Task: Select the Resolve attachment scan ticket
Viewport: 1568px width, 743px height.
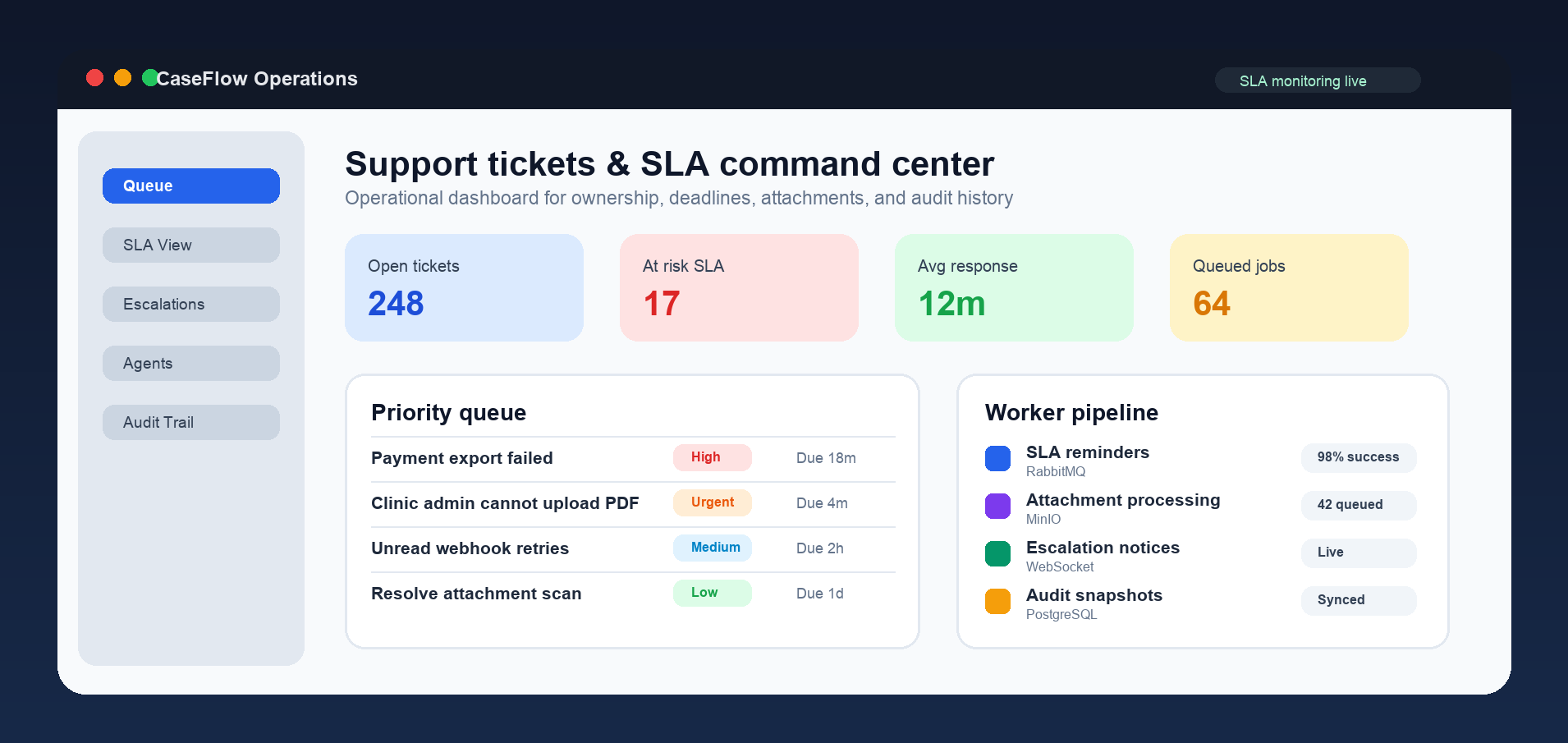Action: [633, 594]
